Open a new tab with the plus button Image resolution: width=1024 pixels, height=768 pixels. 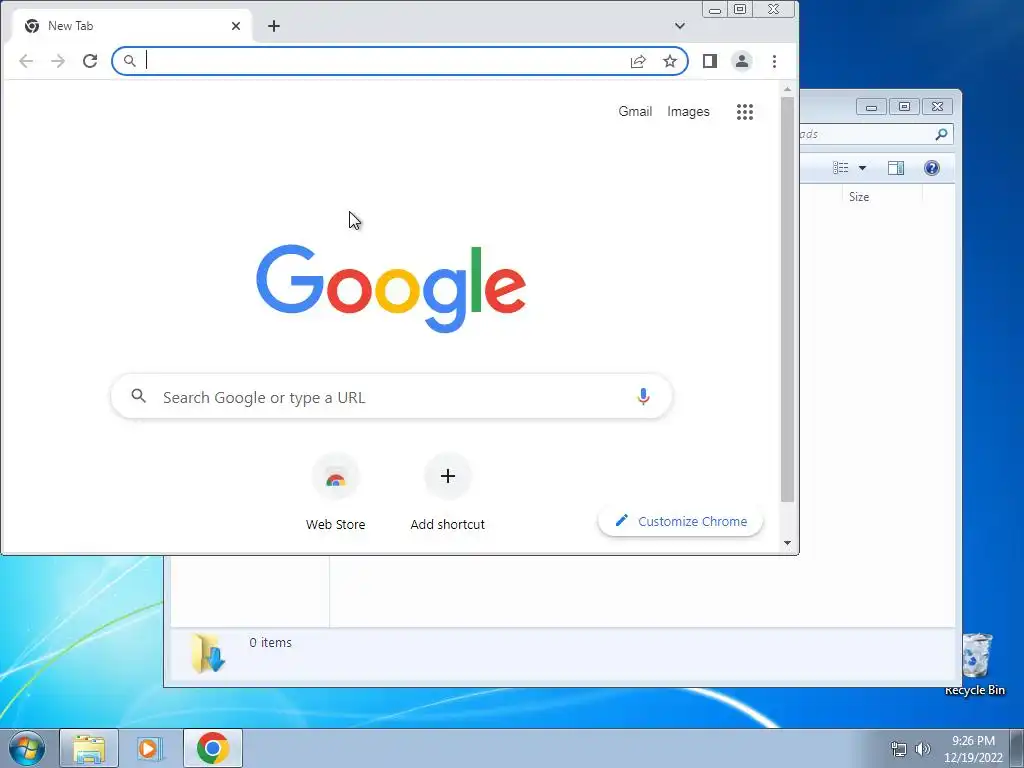(274, 26)
